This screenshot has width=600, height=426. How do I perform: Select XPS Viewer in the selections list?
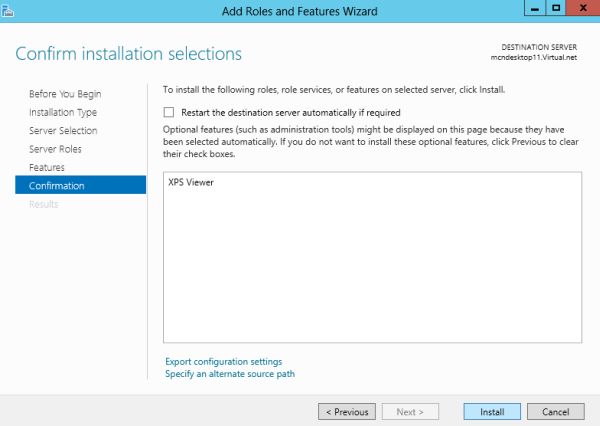pyautogui.click(x=191, y=183)
